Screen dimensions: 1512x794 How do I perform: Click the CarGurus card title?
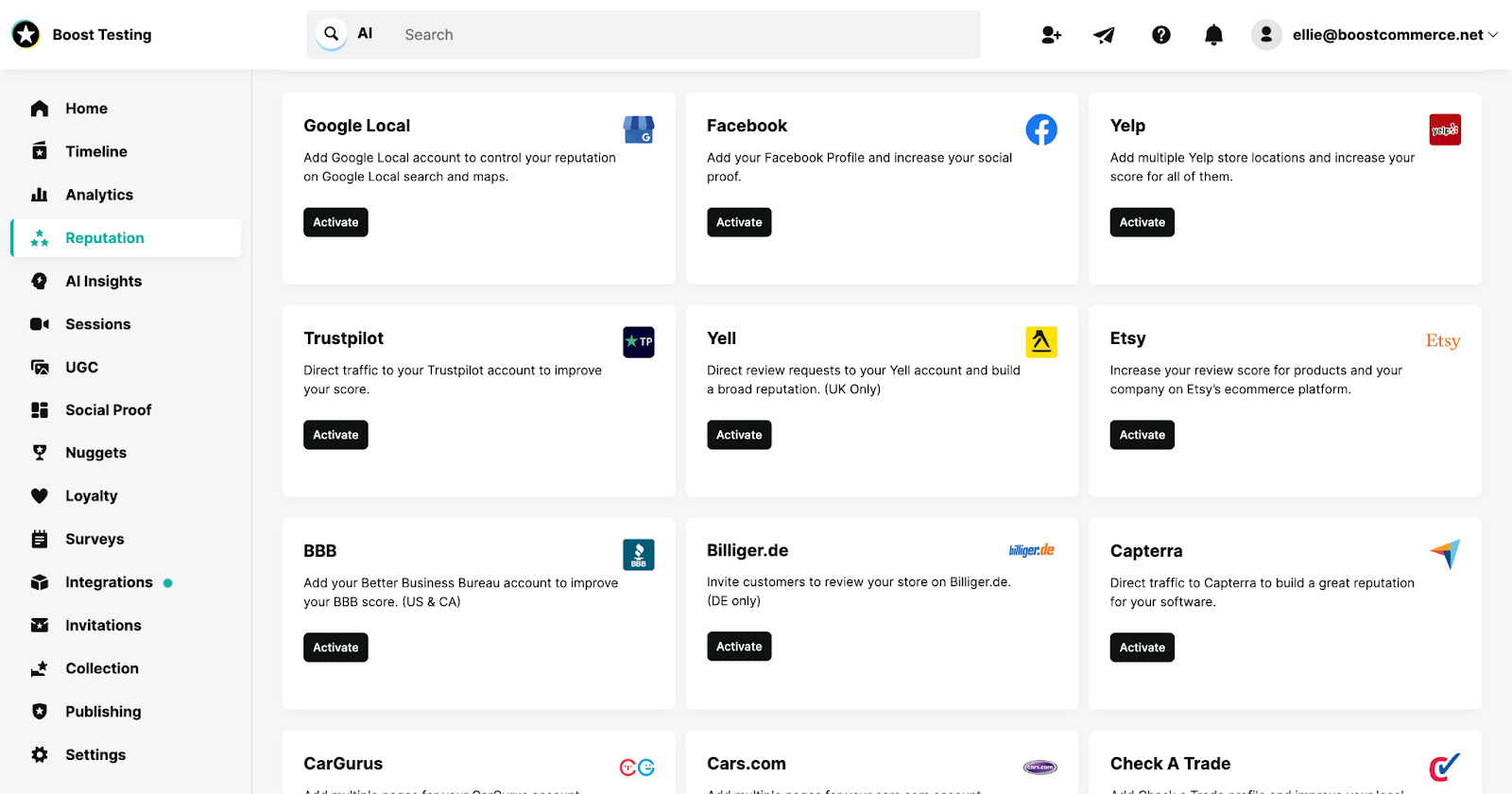343,764
